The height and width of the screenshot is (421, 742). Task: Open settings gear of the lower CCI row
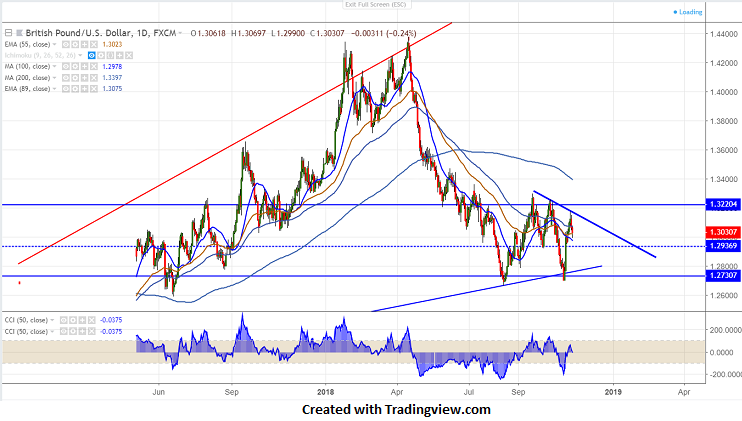pyautogui.click(x=73, y=331)
